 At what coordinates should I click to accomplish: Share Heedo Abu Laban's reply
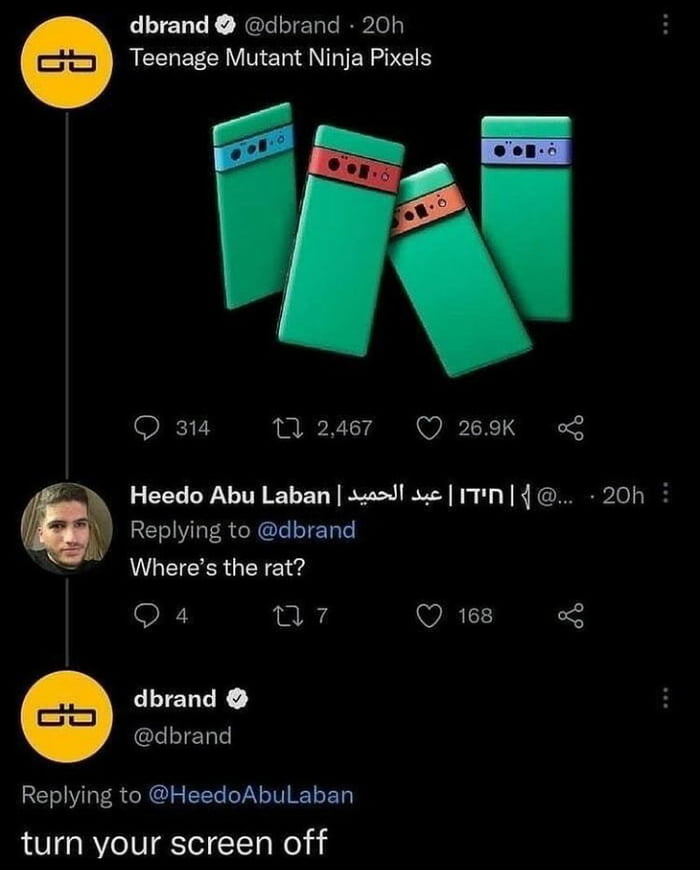click(571, 616)
